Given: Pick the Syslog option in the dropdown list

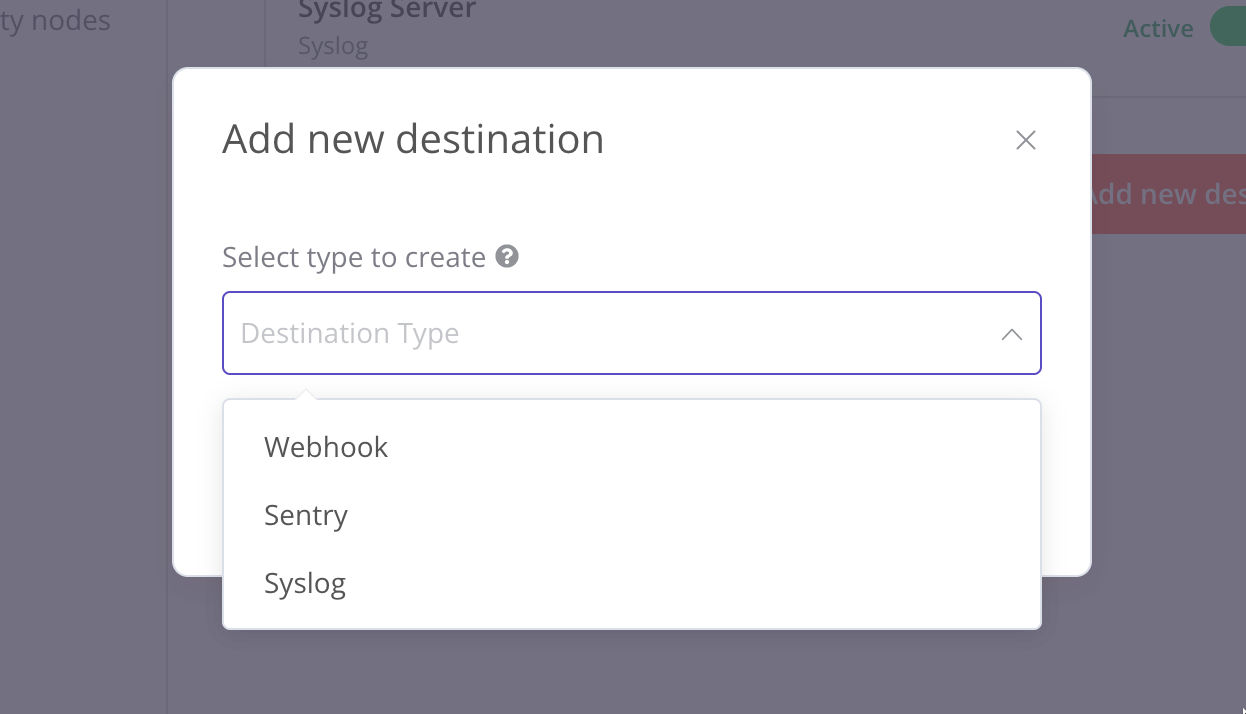Looking at the screenshot, I should [305, 583].
